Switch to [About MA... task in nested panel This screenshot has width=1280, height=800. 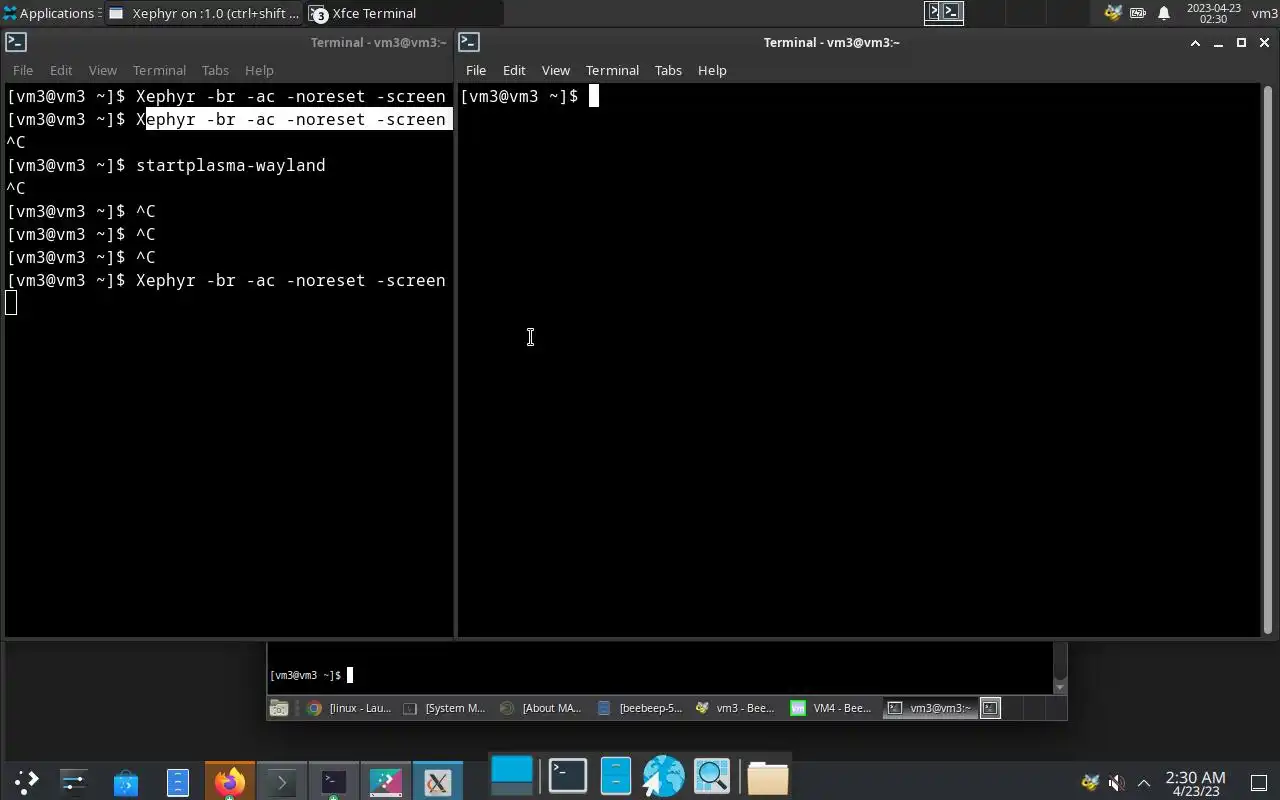click(x=541, y=708)
